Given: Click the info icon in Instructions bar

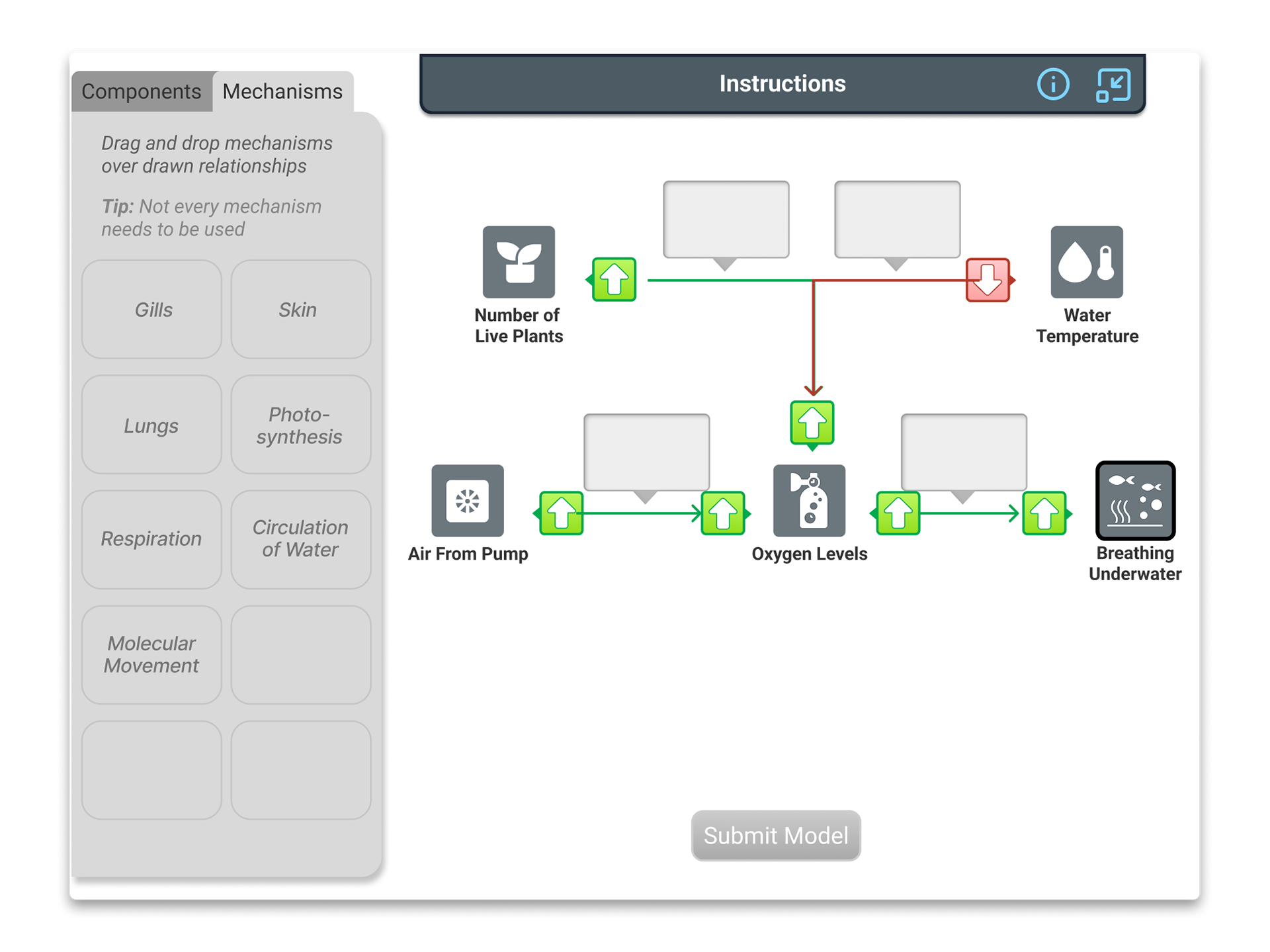Looking at the screenshot, I should click(x=1052, y=84).
